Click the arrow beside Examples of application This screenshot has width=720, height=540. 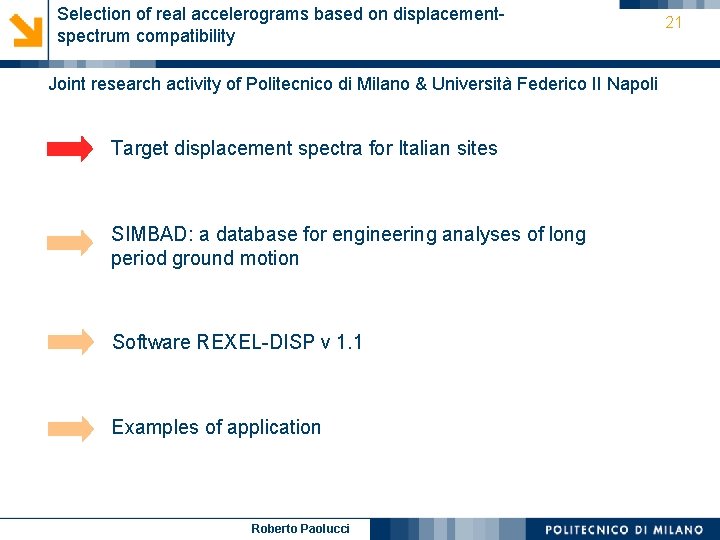pyautogui.click(x=71, y=428)
